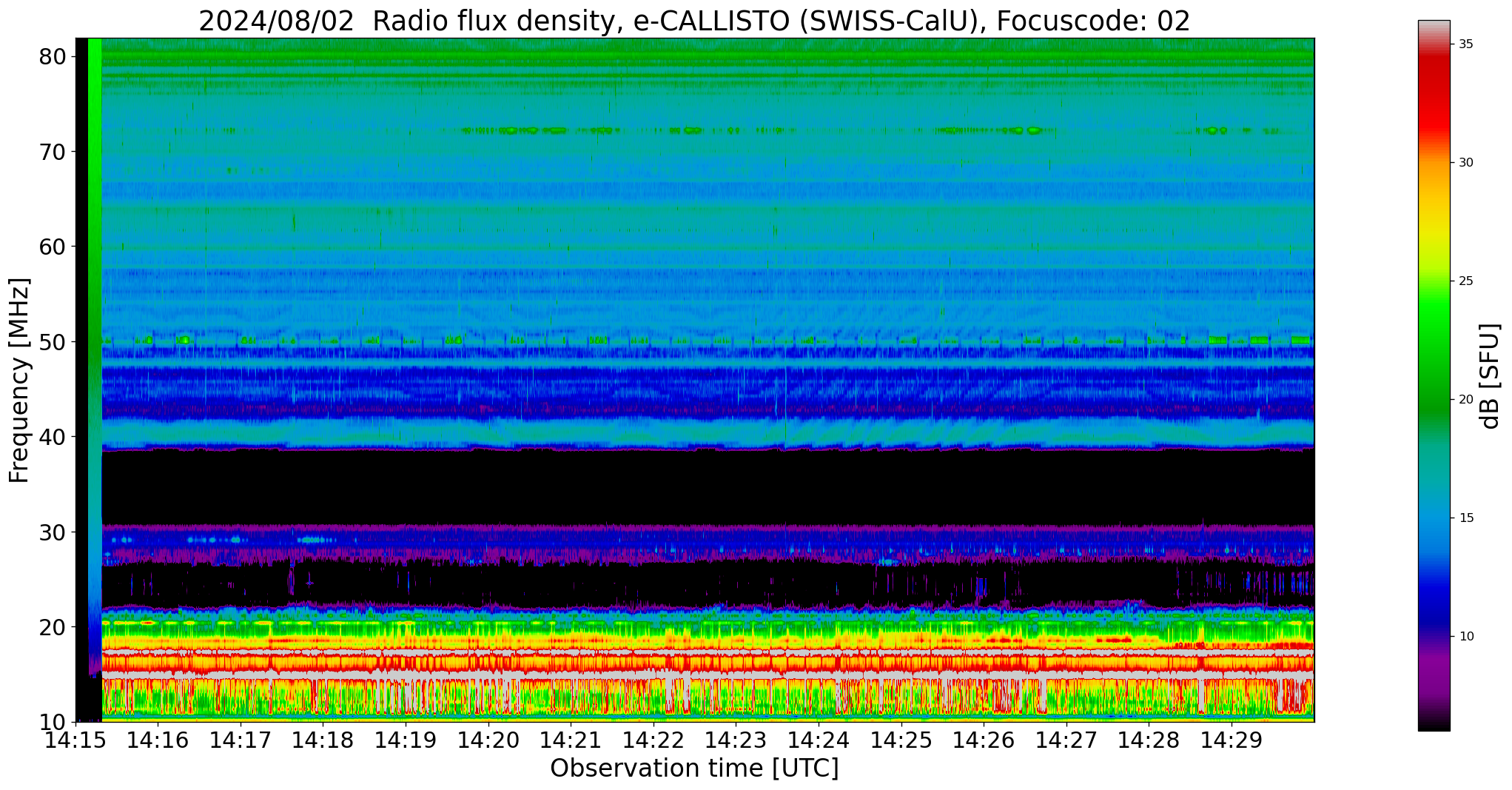The image size is (1512, 790).
Task: Click the 14:20 time tick label
Action: [488, 740]
